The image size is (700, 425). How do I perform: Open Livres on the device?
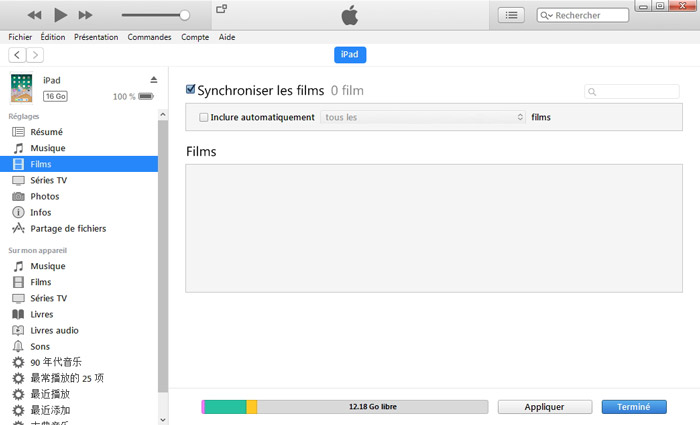(79, 314)
